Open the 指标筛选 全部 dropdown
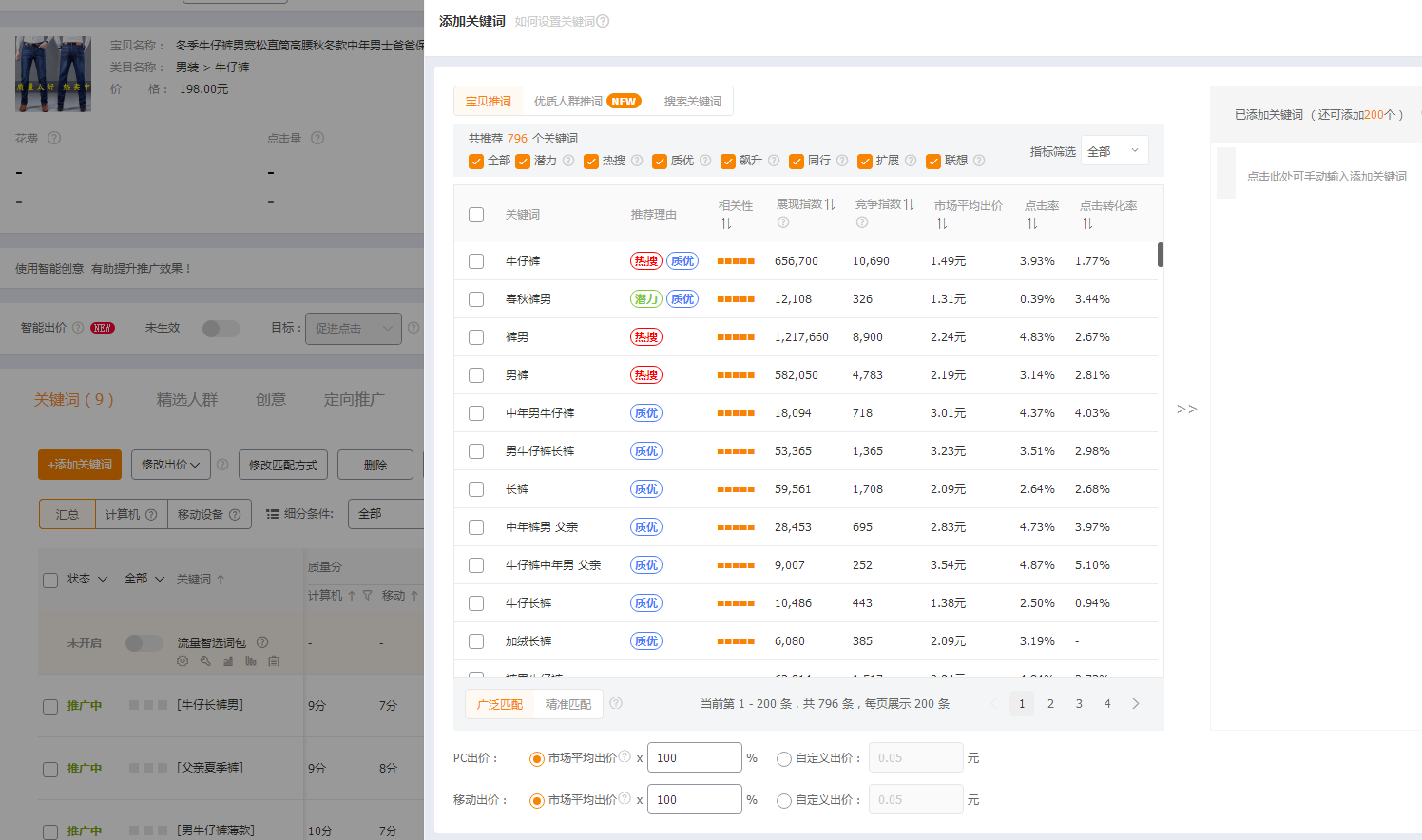Screen dimensions: 1422x840 (x=1114, y=151)
